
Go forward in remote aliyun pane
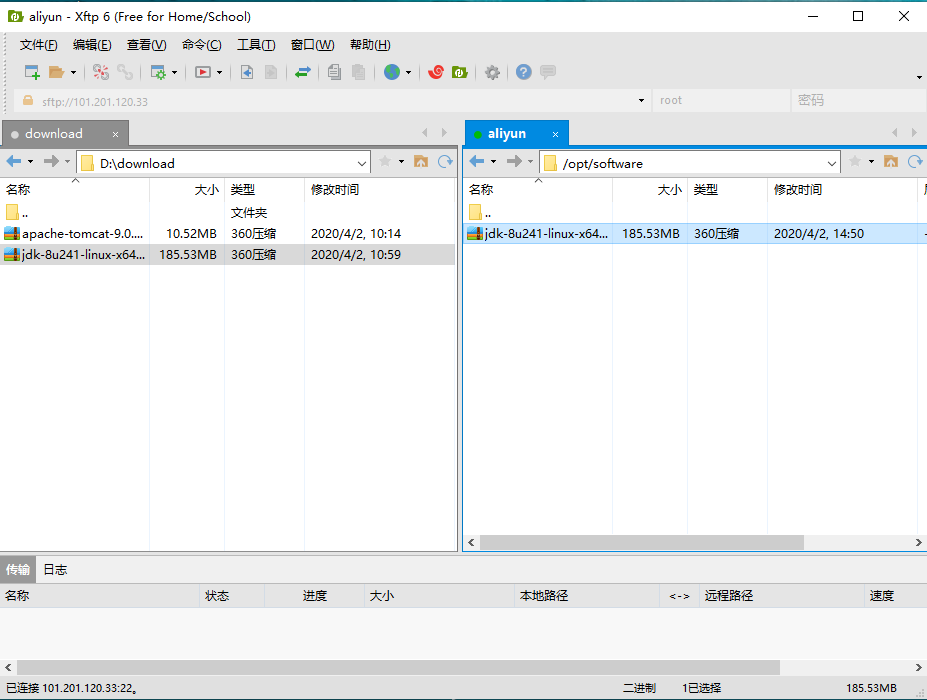514,161
